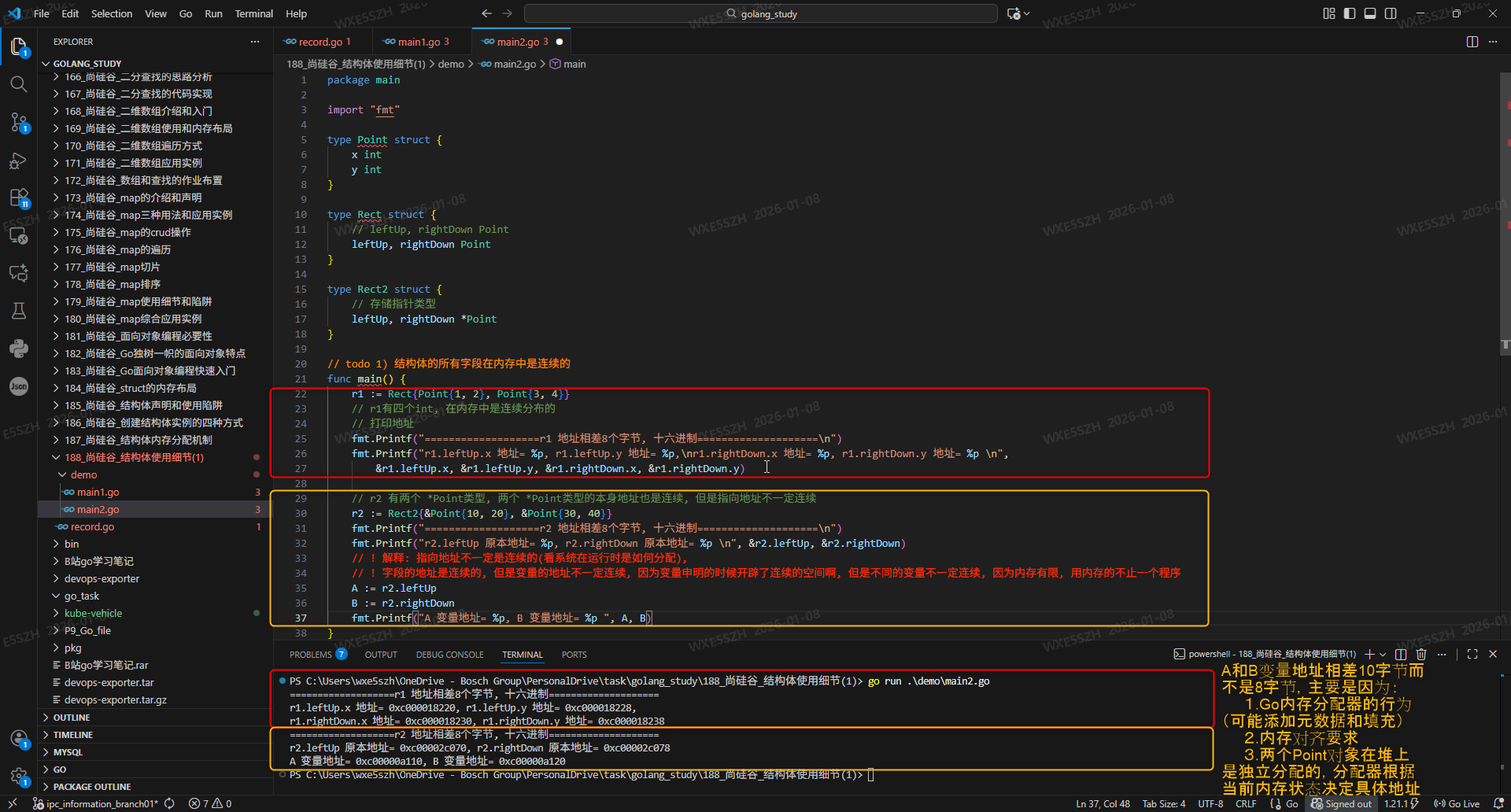The image size is (1511, 812).
Task: Go forward using the navigation arrow
Action: click(x=508, y=13)
